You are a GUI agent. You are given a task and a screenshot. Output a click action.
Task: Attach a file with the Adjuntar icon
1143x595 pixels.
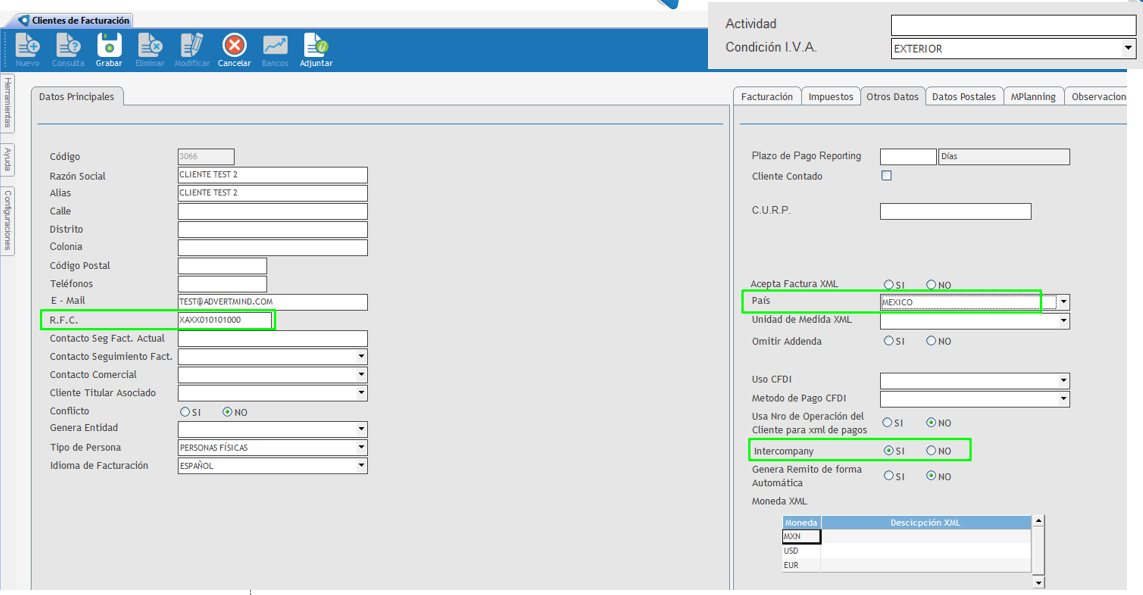click(x=316, y=50)
